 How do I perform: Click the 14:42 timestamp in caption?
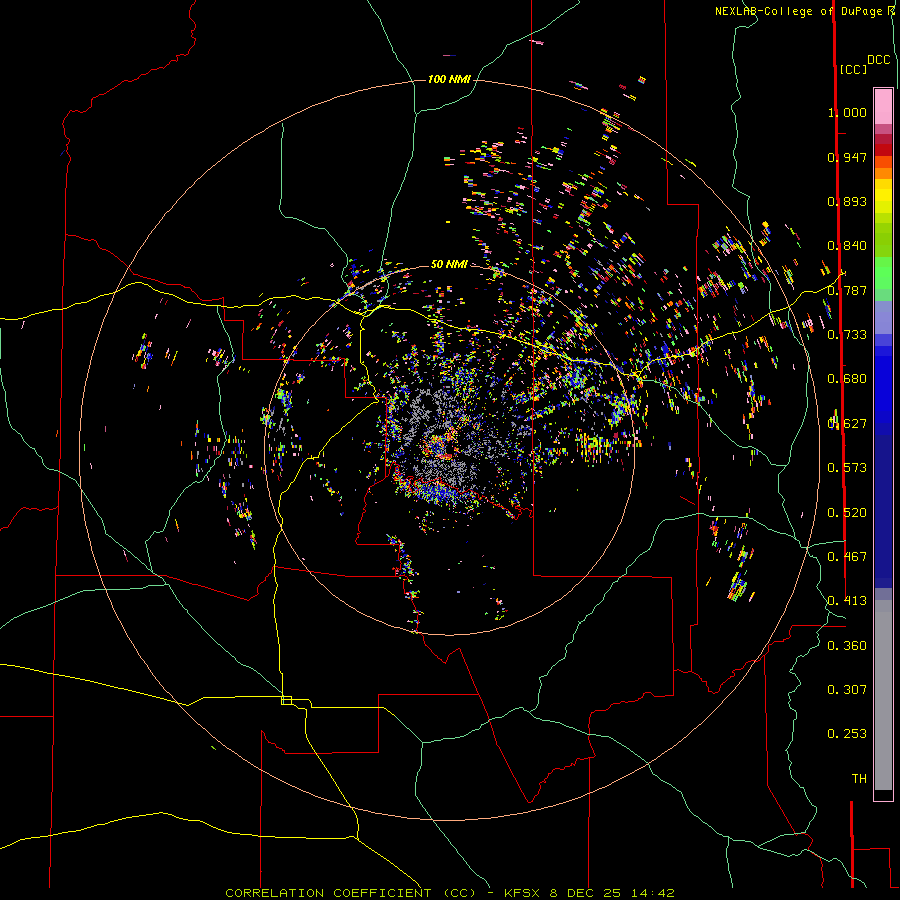click(653, 893)
